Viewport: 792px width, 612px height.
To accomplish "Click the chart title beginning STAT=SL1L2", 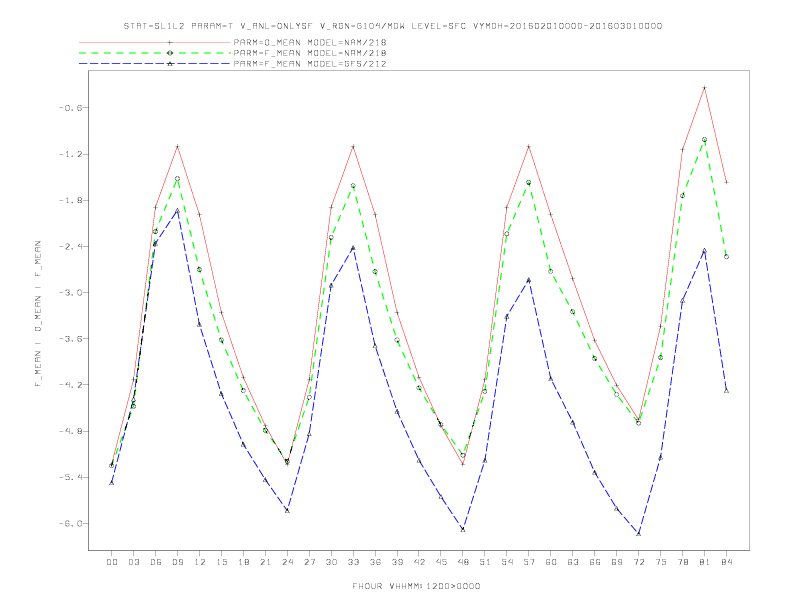I will tap(393, 26).
